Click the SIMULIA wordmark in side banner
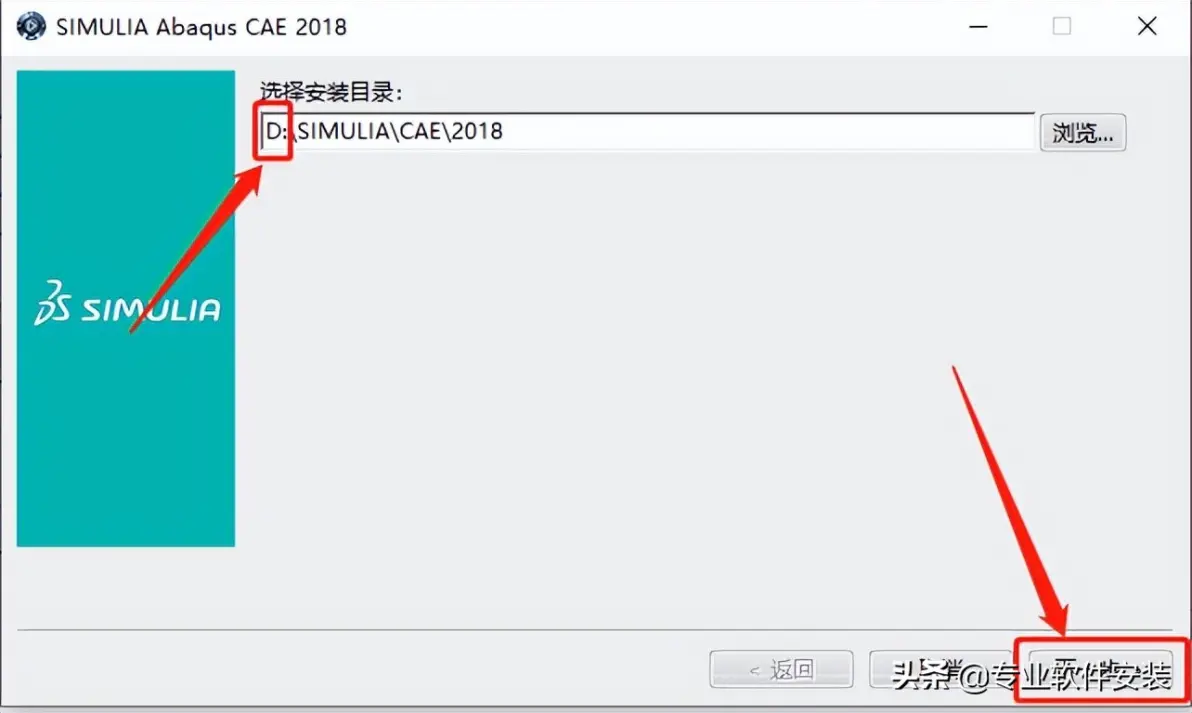This screenshot has height=713, width=1192. pyautogui.click(x=151, y=309)
